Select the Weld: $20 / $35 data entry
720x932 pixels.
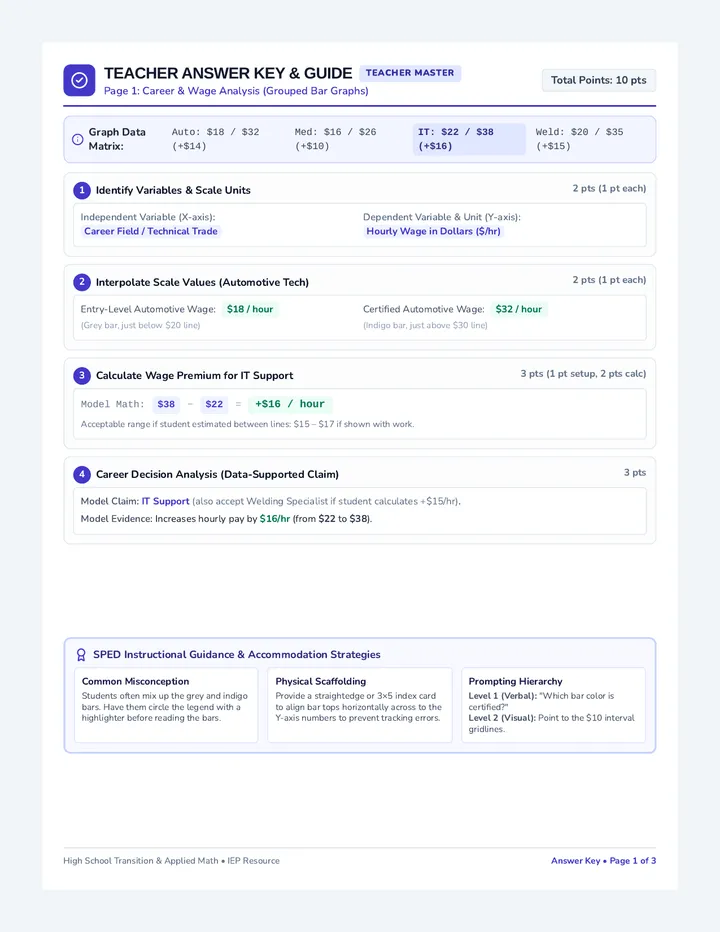tap(580, 139)
